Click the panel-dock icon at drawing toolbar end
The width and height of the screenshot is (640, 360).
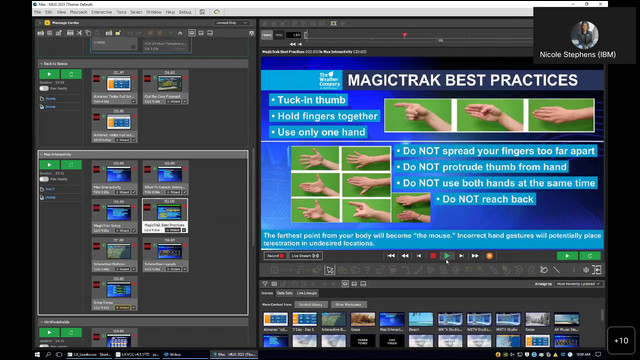(596, 270)
